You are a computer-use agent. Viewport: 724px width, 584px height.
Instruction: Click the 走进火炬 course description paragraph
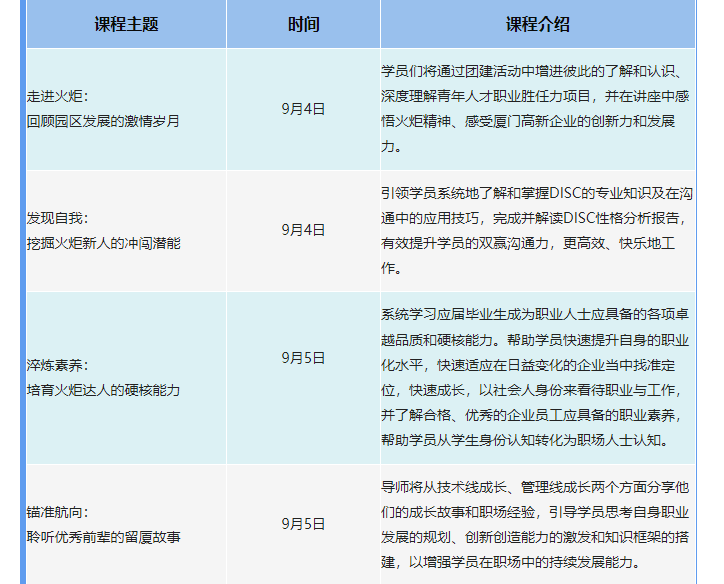536,109
